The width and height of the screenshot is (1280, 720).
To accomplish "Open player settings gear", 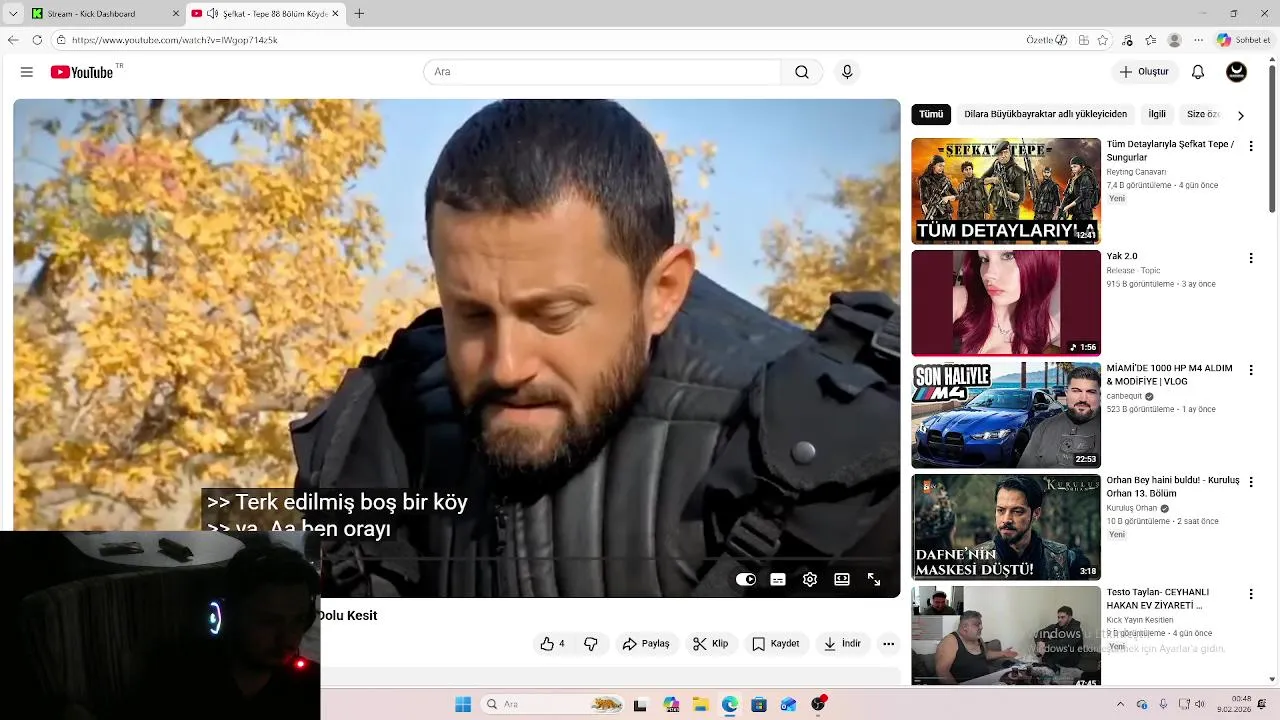I will [810, 579].
